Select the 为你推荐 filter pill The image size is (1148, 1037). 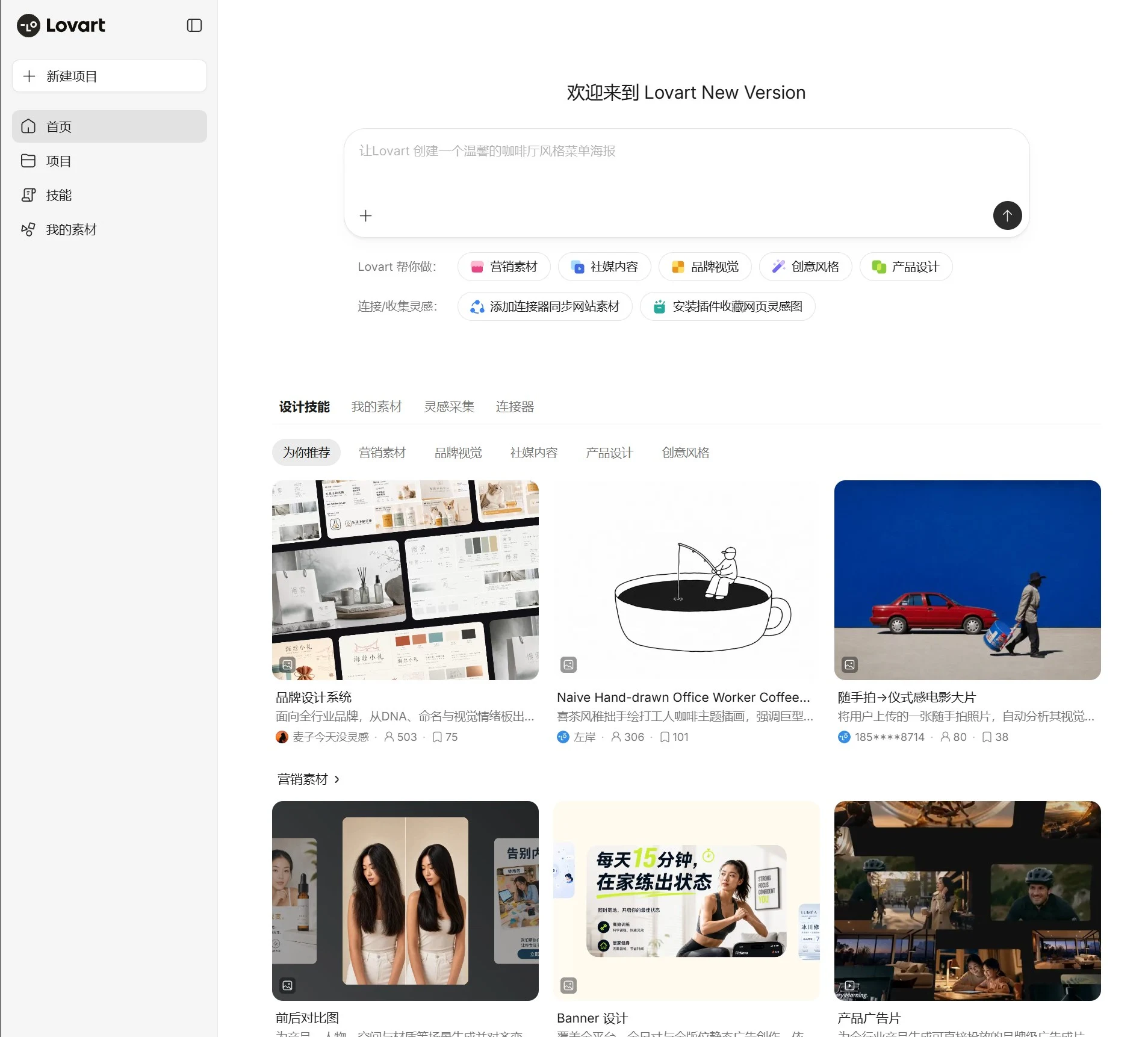point(306,453)
